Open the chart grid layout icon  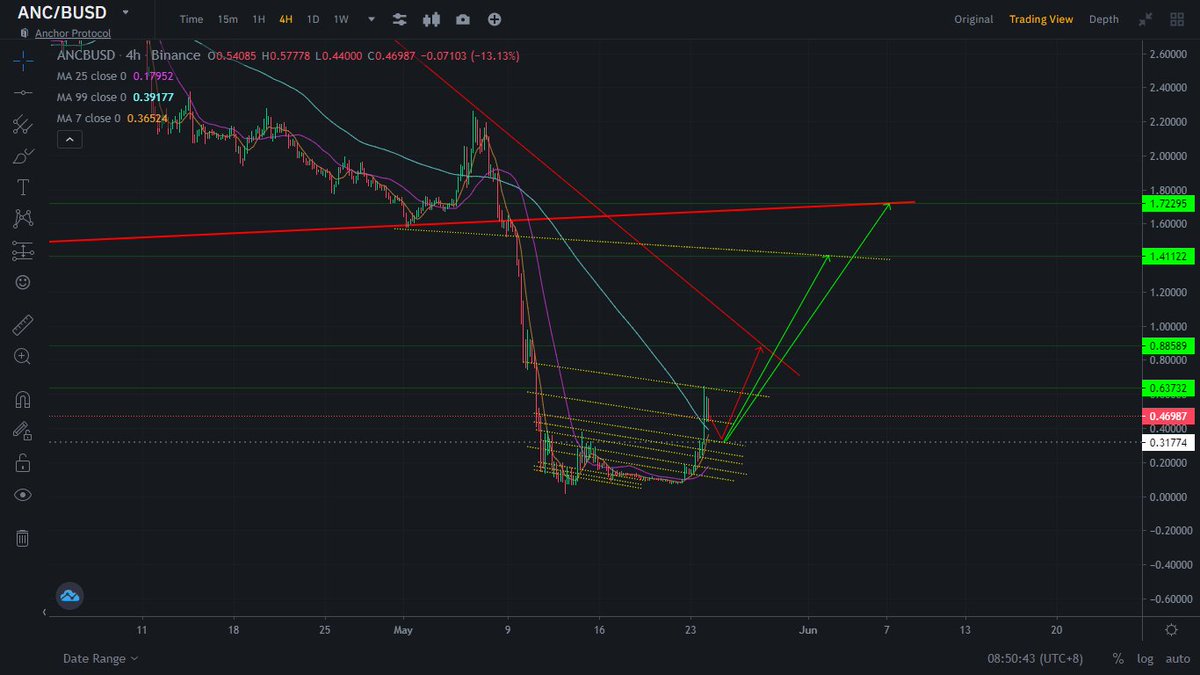1176,19
